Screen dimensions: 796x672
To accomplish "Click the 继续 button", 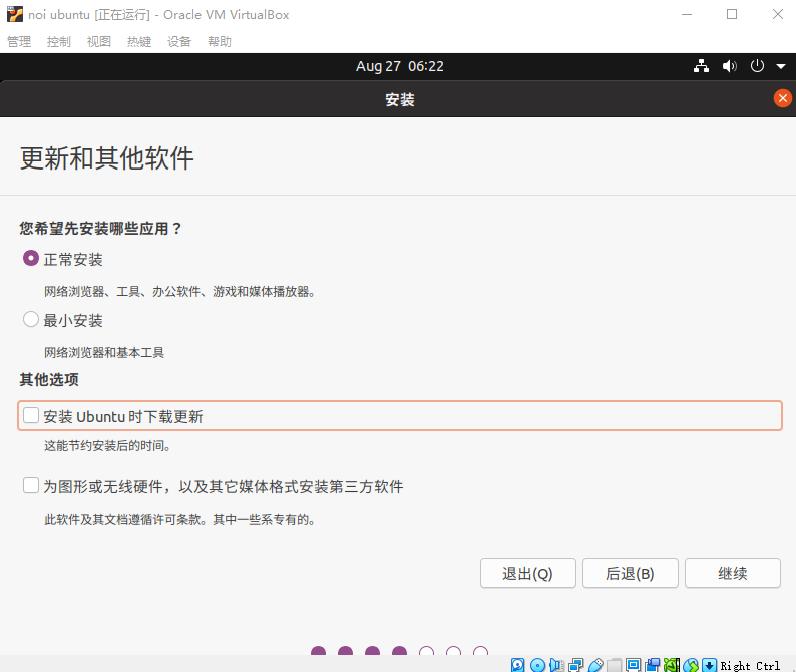I will (x=733, y=573).
